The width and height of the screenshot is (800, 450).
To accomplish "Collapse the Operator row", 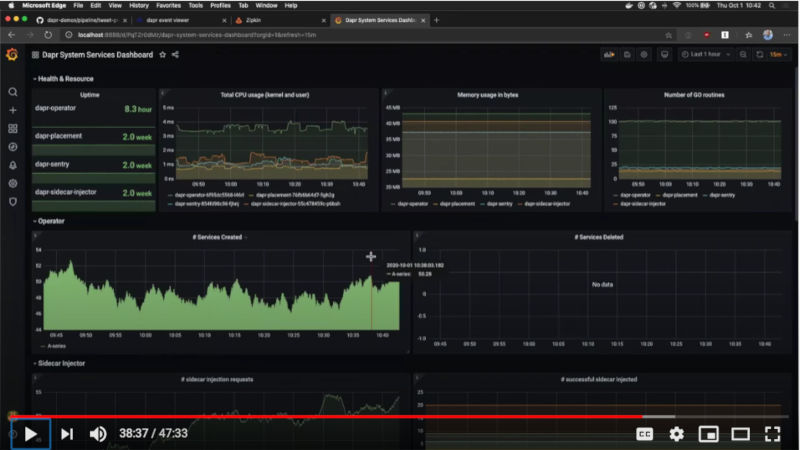I will [x=49, y=221].
